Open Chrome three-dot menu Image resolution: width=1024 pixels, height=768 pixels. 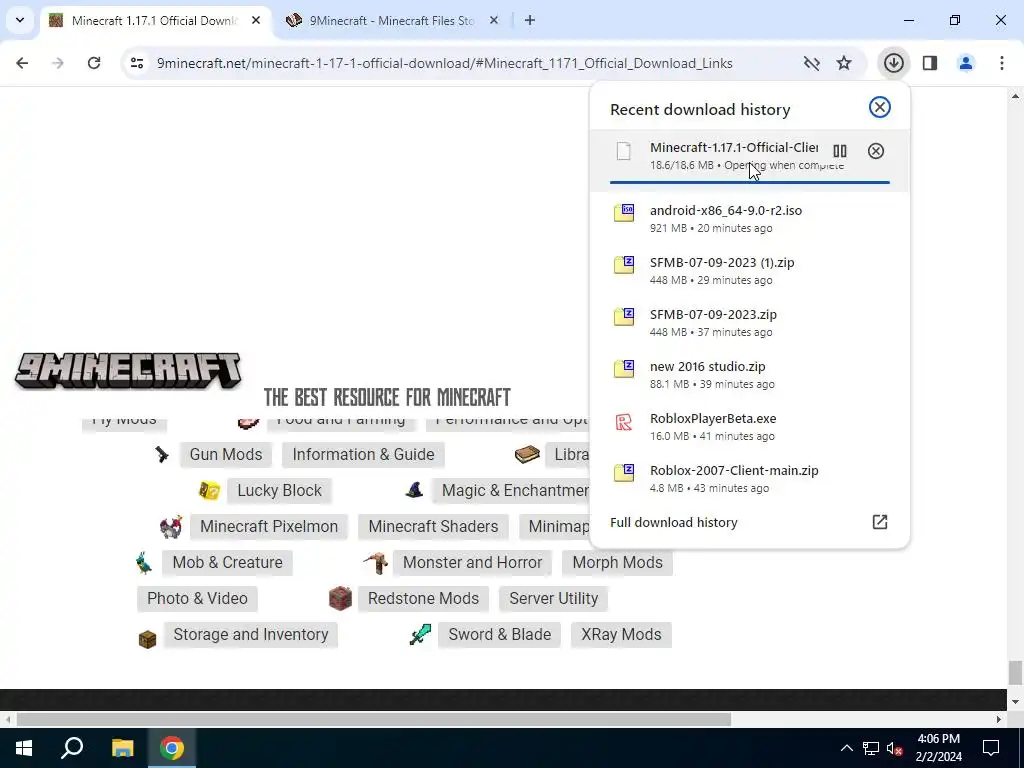coord(1001,63)
